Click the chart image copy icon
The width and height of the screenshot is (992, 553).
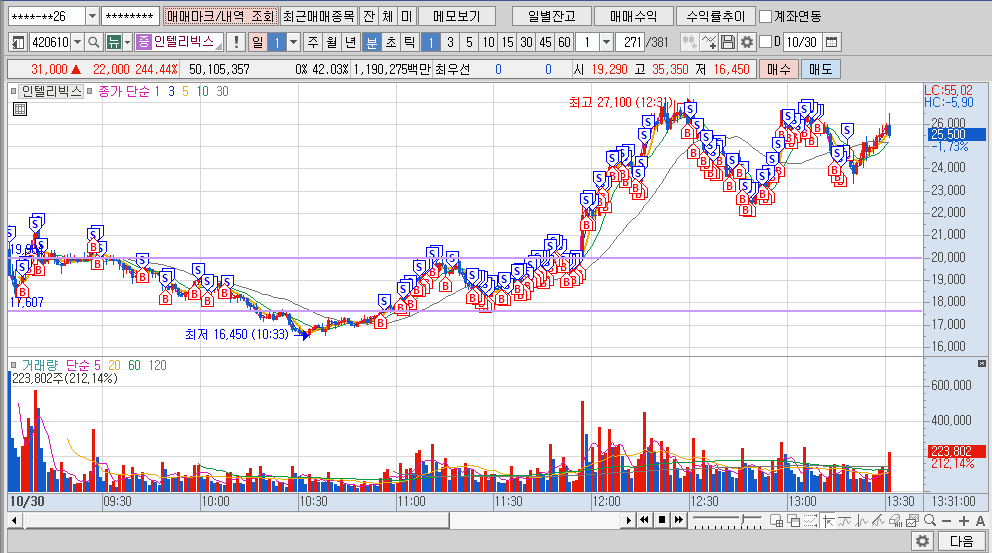tap(912, 521)
